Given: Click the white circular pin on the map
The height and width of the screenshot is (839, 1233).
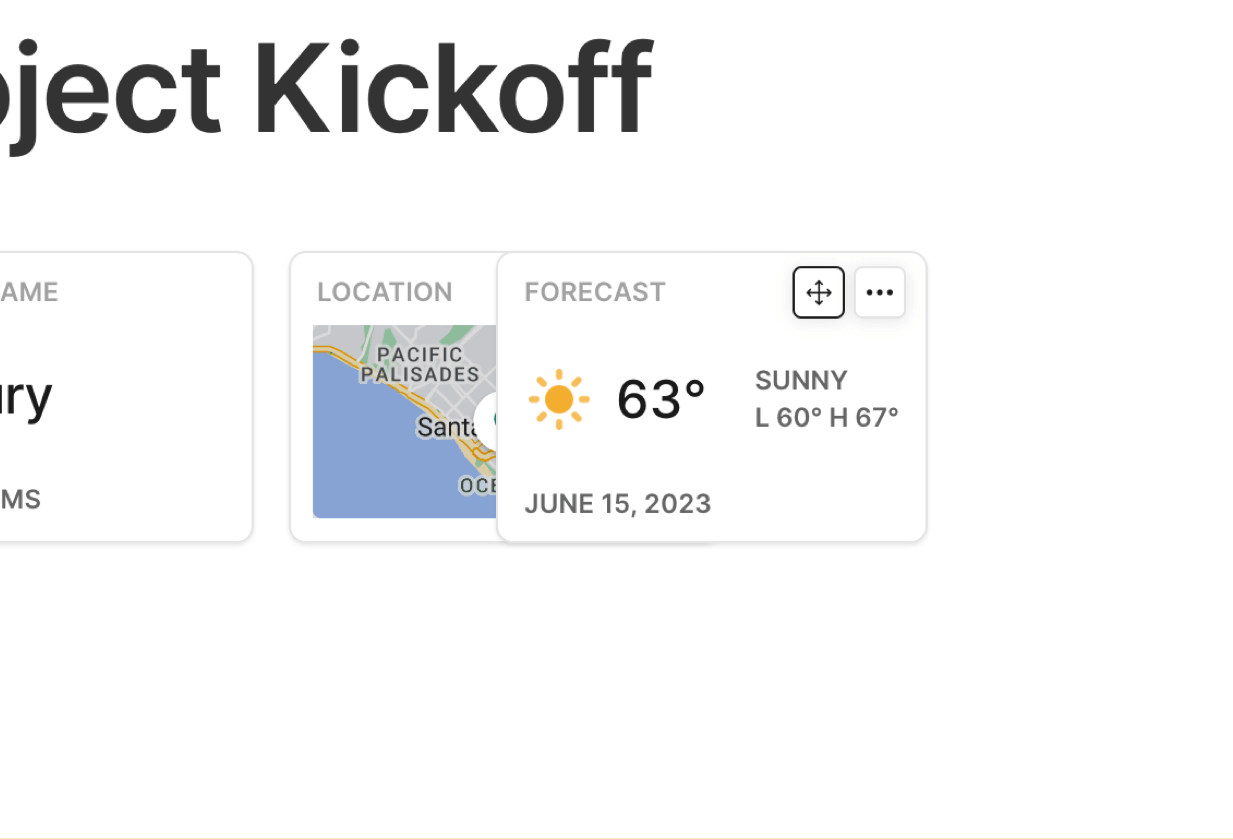Looking at the screenshot, I should tap(487, 418).
